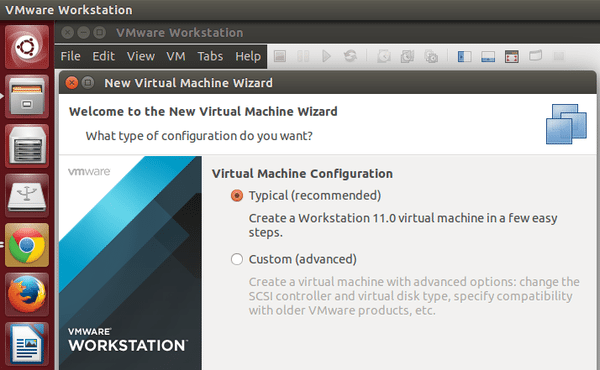Maximize the New Virtual Machine Wizard window
The width and height of the screenshot is (600, 370).
[88, 83]
